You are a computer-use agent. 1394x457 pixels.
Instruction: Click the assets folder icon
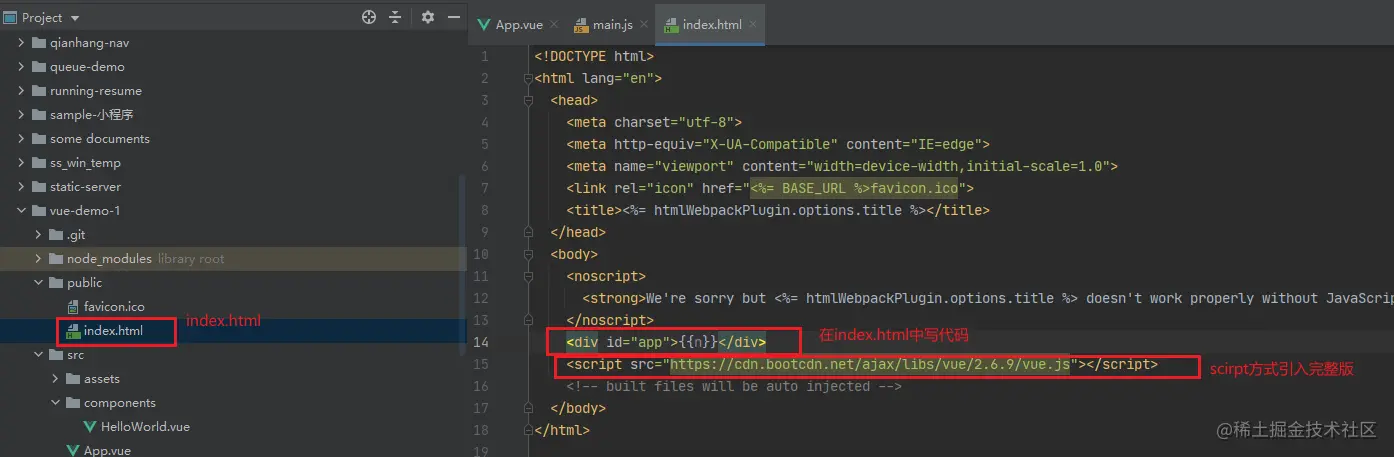click(x=73, y=379)
